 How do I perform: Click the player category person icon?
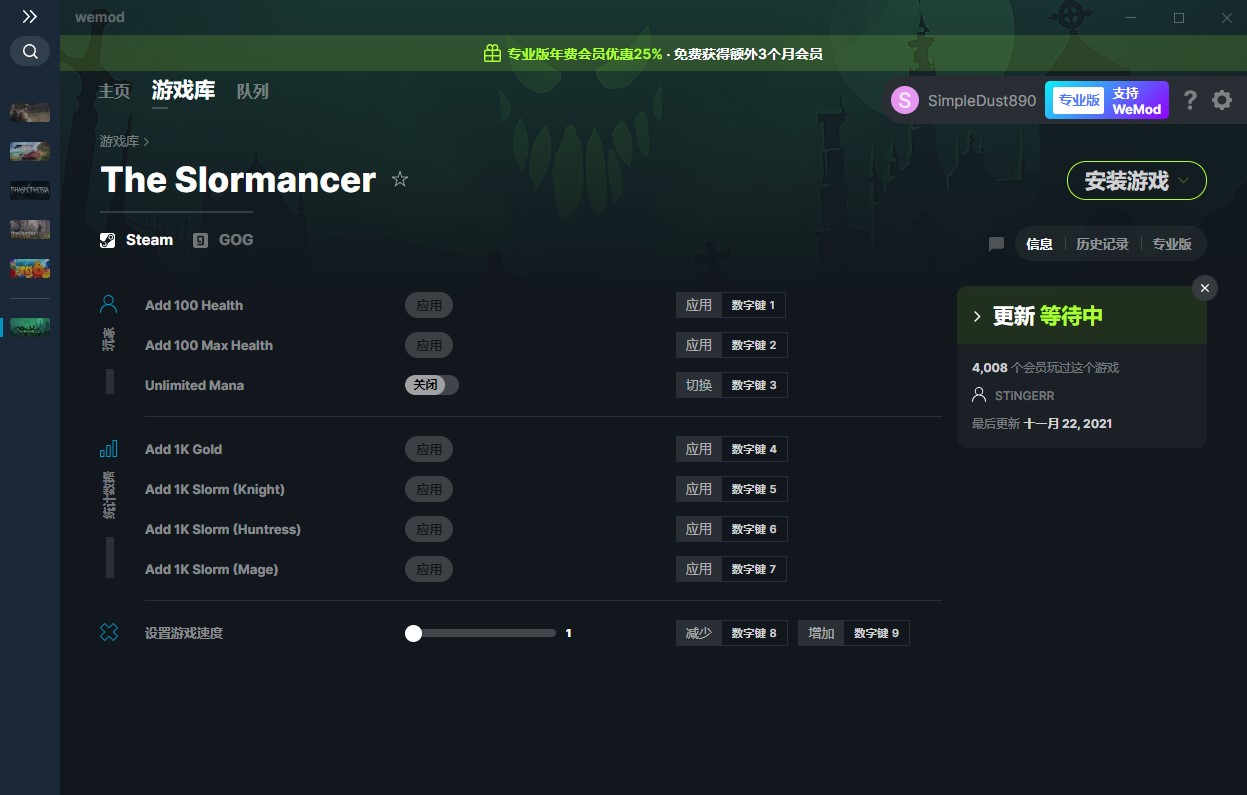point(109,304)
